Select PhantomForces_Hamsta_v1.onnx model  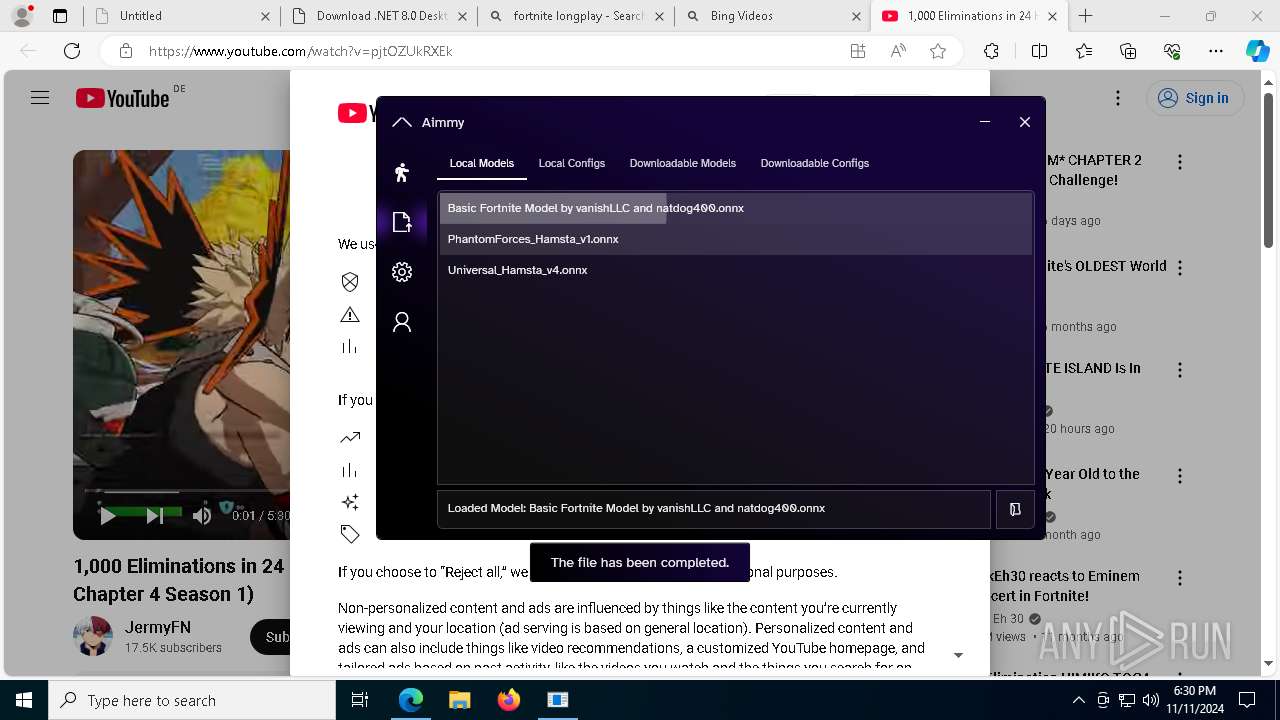click(735, 239)
